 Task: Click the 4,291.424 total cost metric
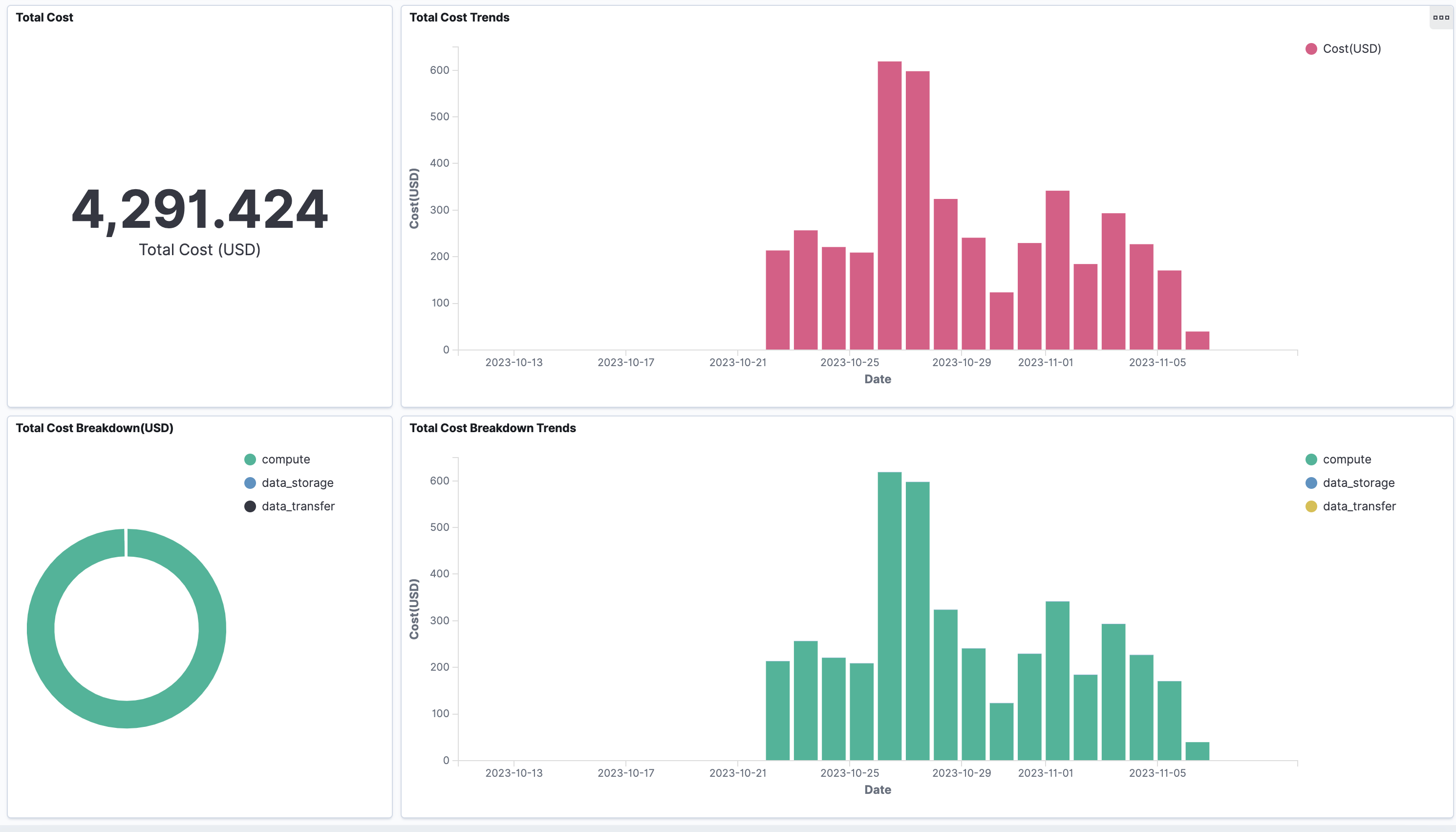[x=200, y=210]
